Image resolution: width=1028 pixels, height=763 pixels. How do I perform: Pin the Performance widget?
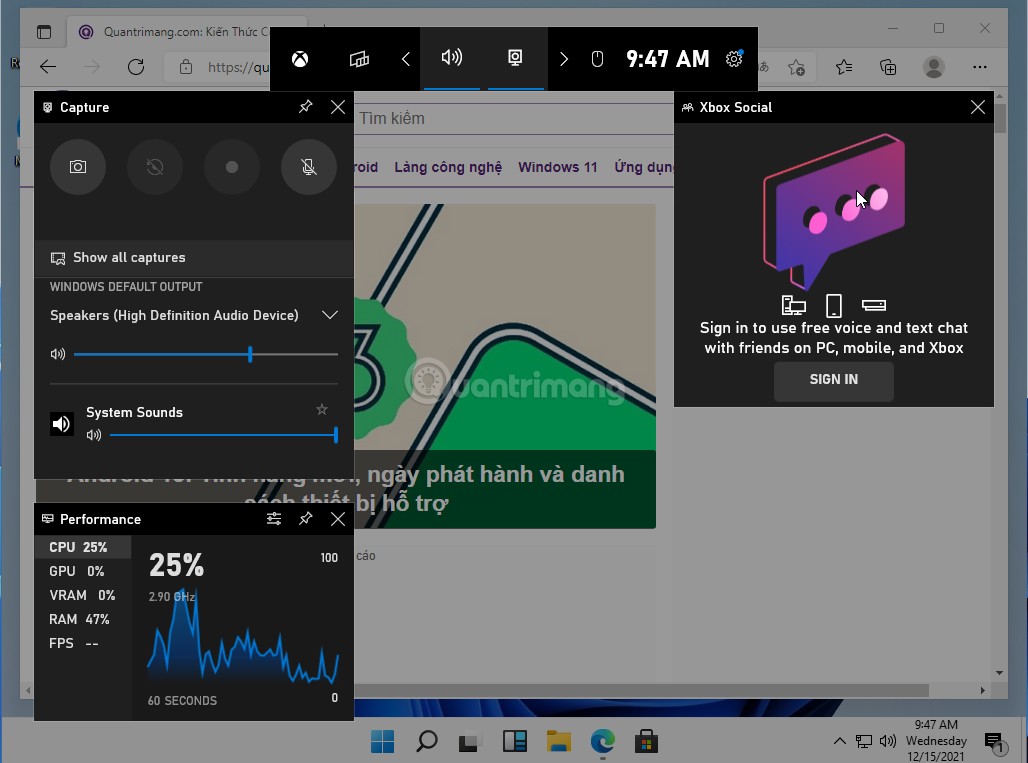pyautogui.click(x=306, y=519)
